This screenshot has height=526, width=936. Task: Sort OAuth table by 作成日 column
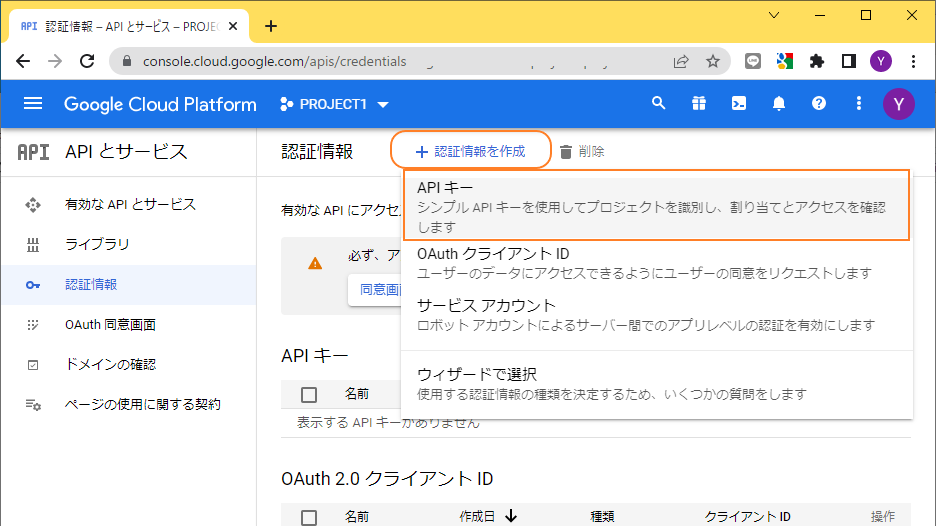[488, 516]
